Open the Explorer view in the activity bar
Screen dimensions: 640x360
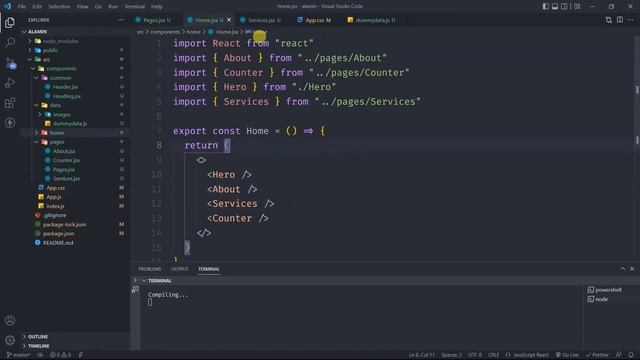(10, 22)
